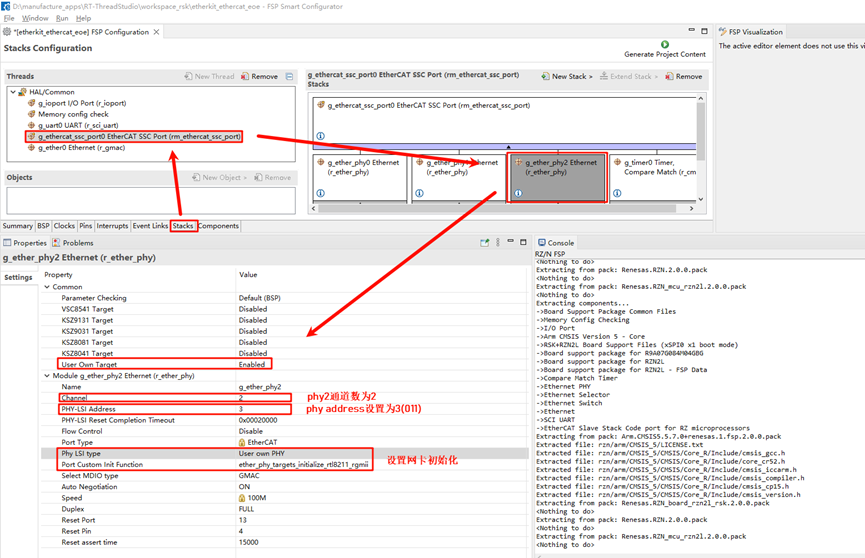Click the Properties panel view menu icon
Image resolution: width=865 pixels, height=558 pixels.
click(498, 242)
